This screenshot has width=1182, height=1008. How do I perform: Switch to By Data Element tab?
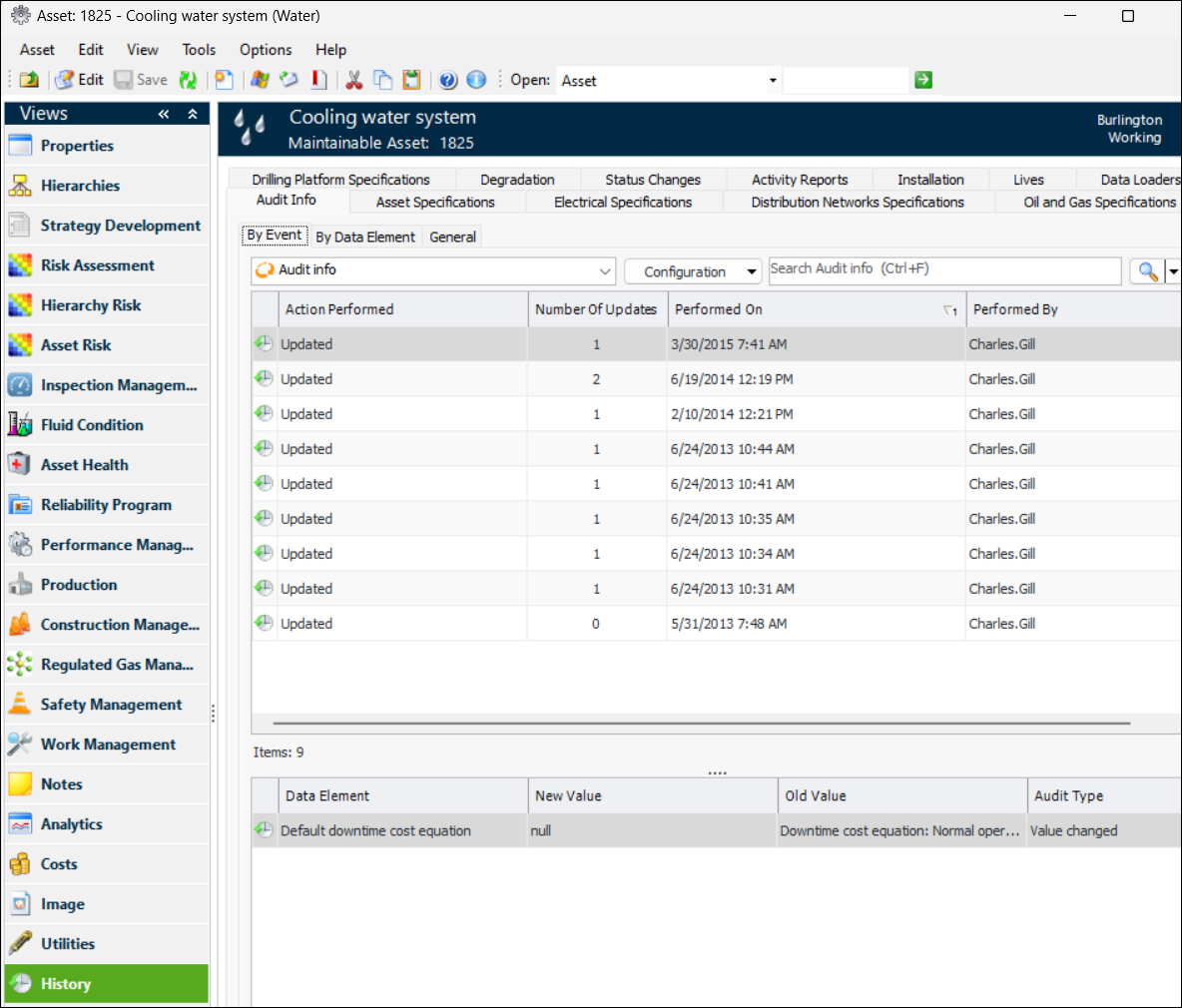click(365, 237)
